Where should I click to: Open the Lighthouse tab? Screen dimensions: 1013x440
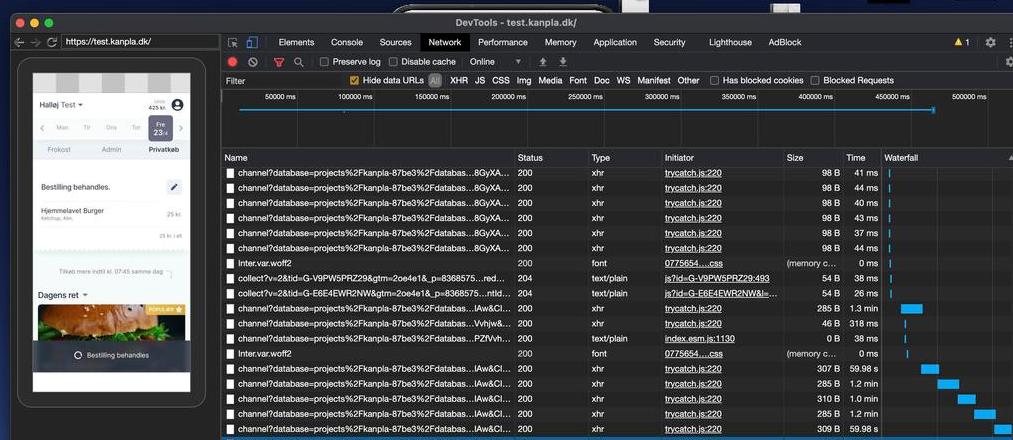tap(730, 43)
